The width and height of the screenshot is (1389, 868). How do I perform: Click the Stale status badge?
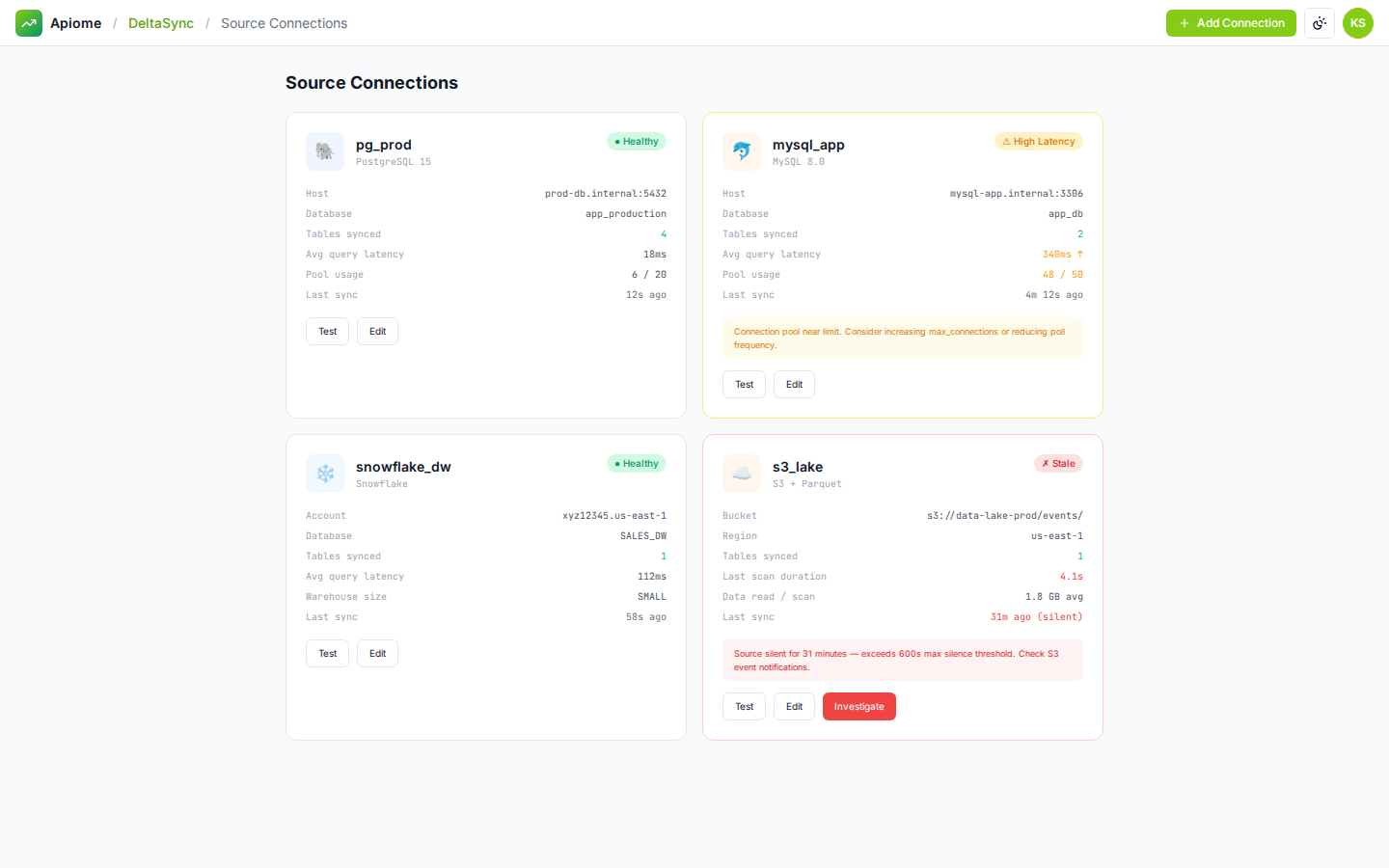tap(1058, 464)
